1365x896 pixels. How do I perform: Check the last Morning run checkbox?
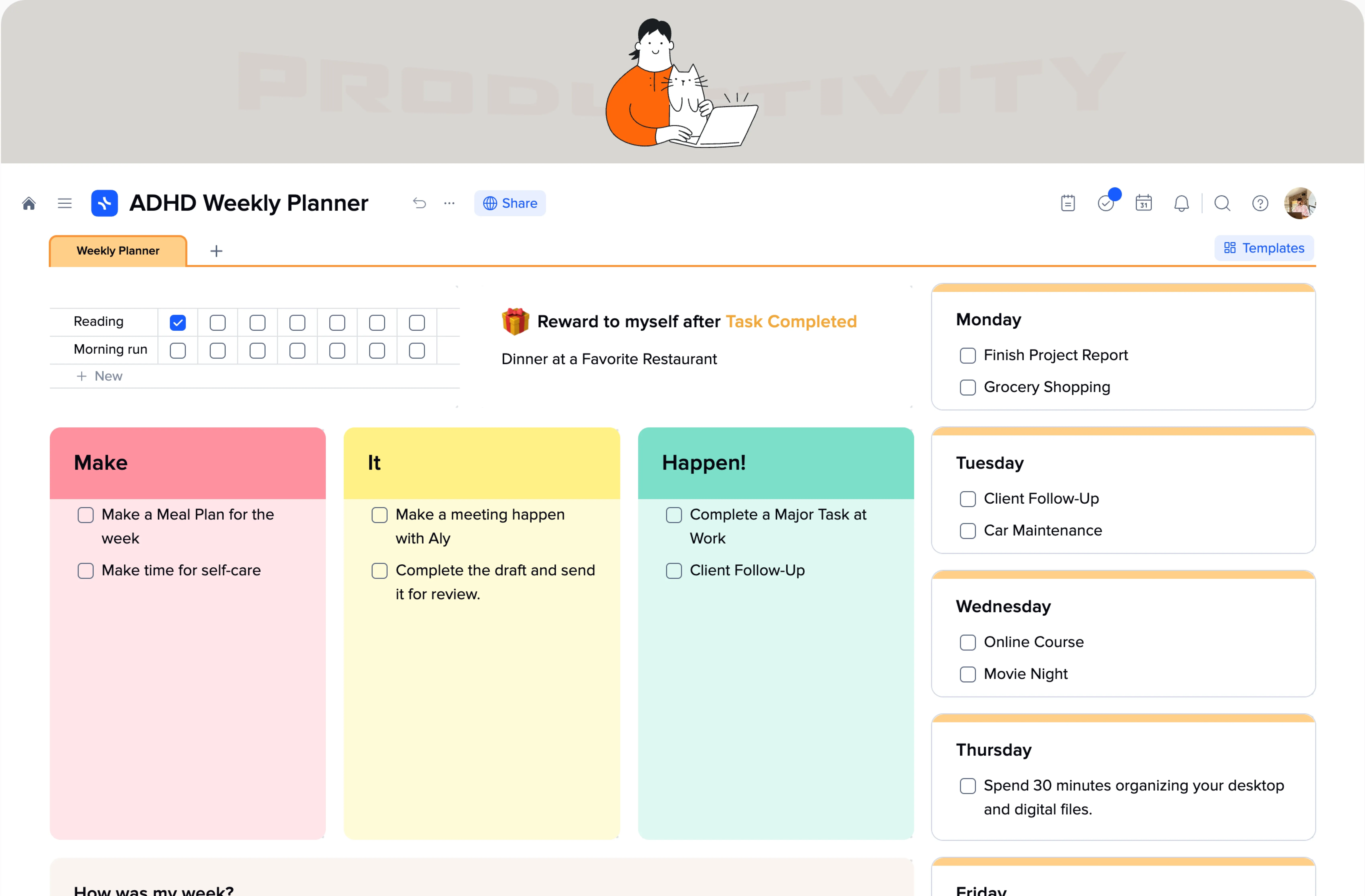[x=417, y=350]
